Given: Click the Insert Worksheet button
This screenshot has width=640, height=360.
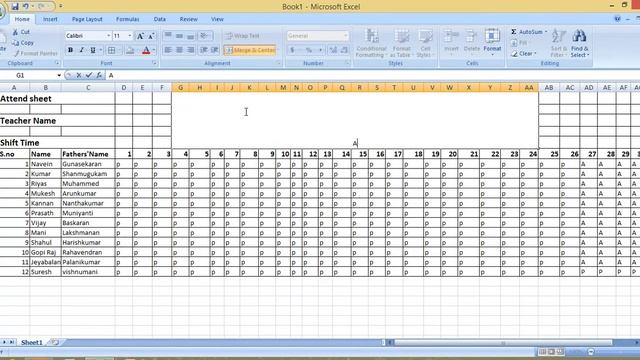Looking at the screenshot, I should click(x=55, y=342).
